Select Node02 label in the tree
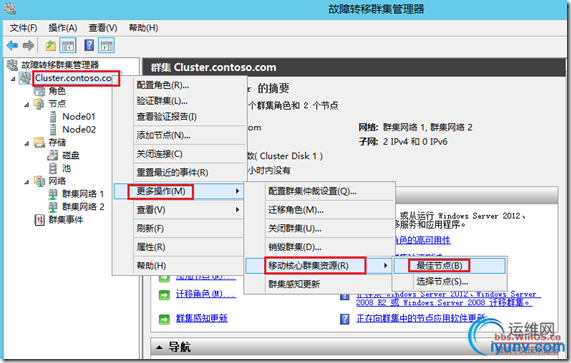Screen dimensions: 571x363 [x=79, y=129]
